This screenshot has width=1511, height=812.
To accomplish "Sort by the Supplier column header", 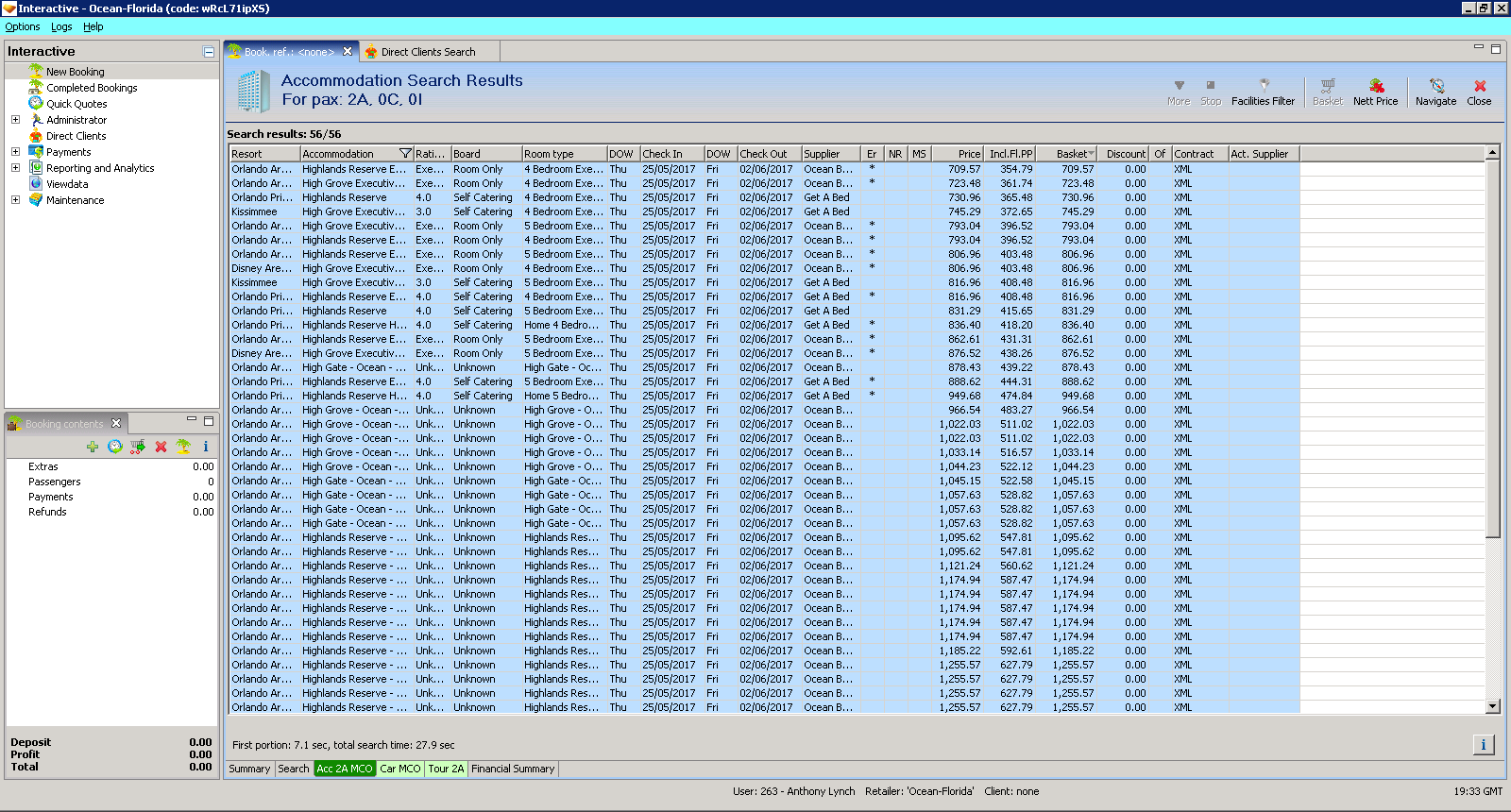I will [x=831, y=154].
